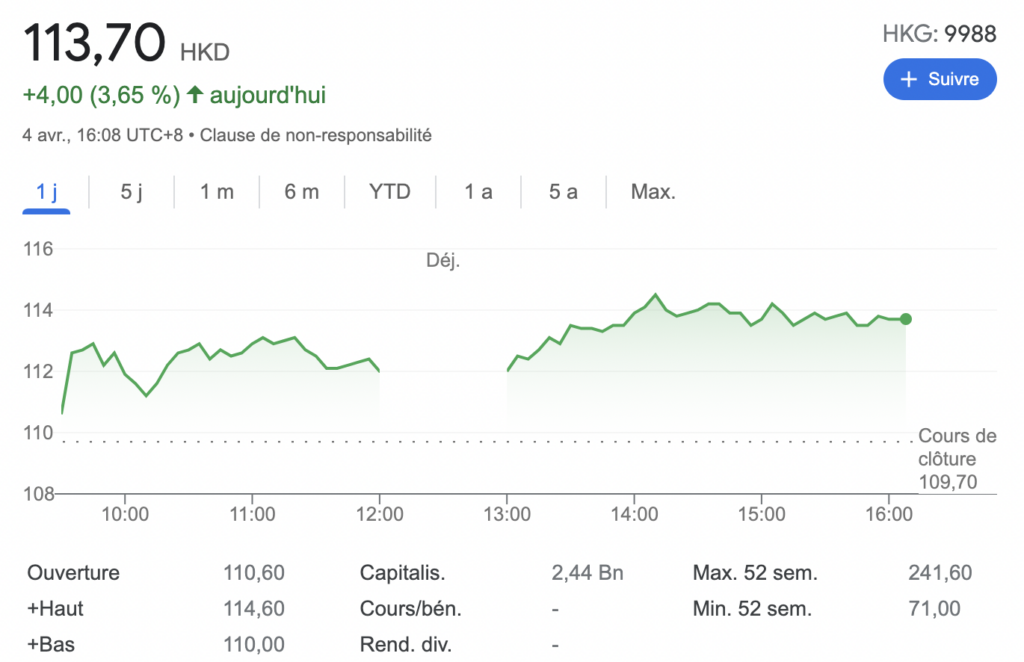Click the Cours de clôture 109,70 label
Screen dimensions: 1024x662
[x=957, y=459]
